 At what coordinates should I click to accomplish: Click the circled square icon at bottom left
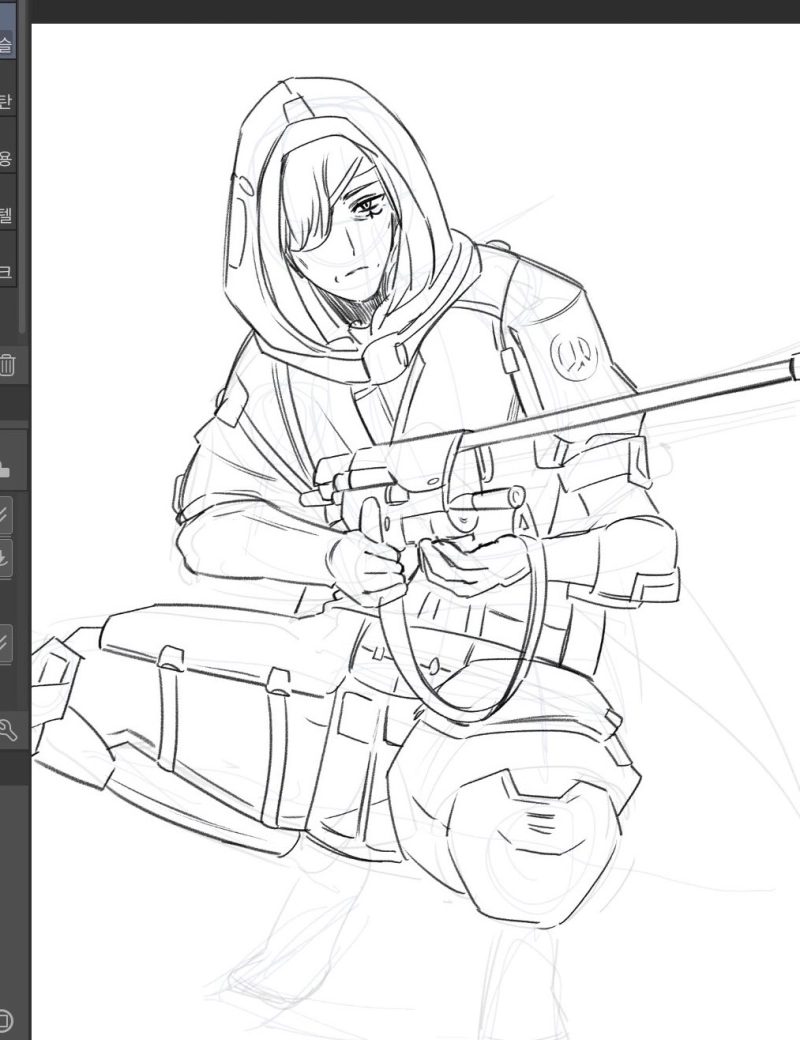pyautogui.click(x=6, y=1020)
